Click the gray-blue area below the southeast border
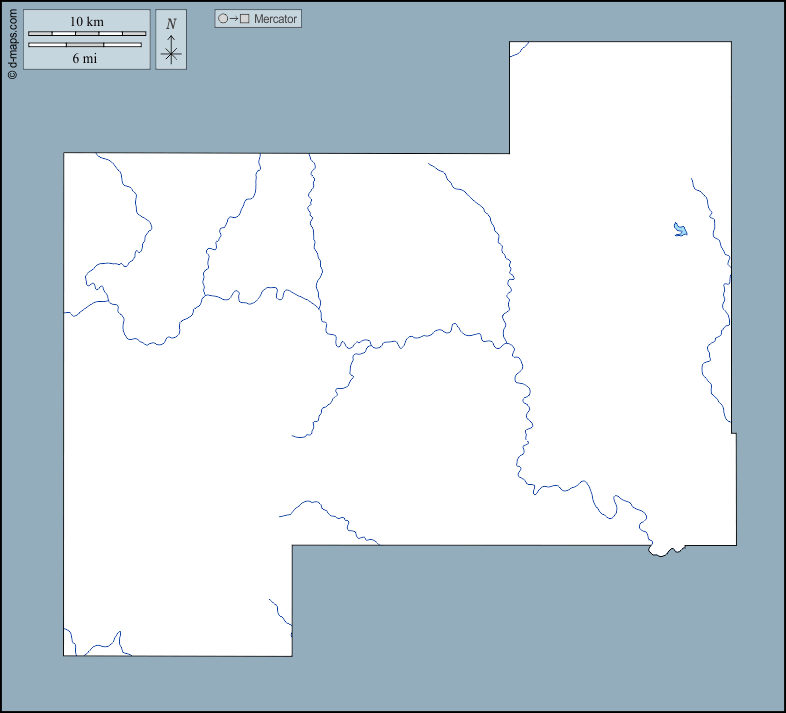 (520, 620)
